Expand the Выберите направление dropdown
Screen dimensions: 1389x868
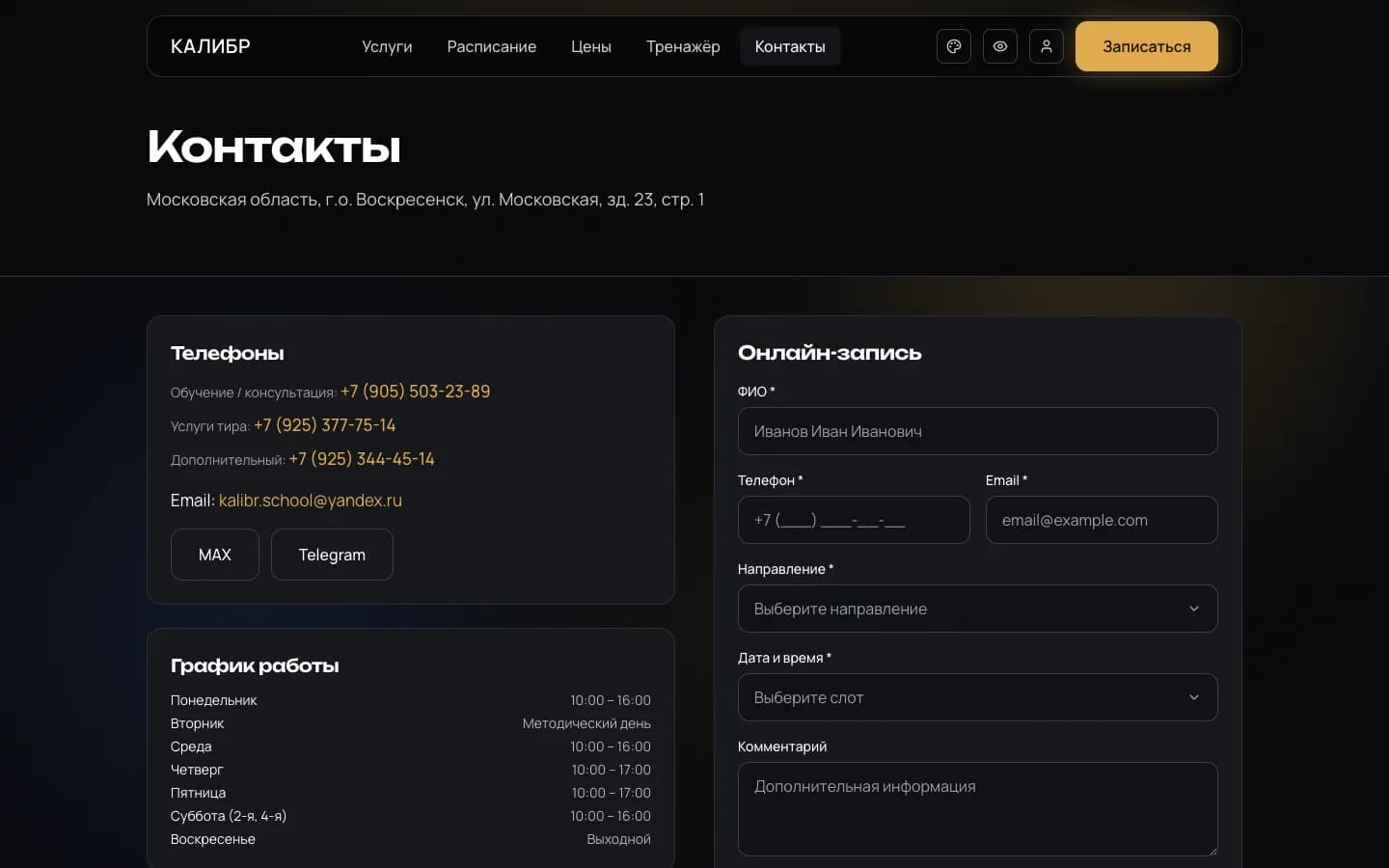(978, 609)
